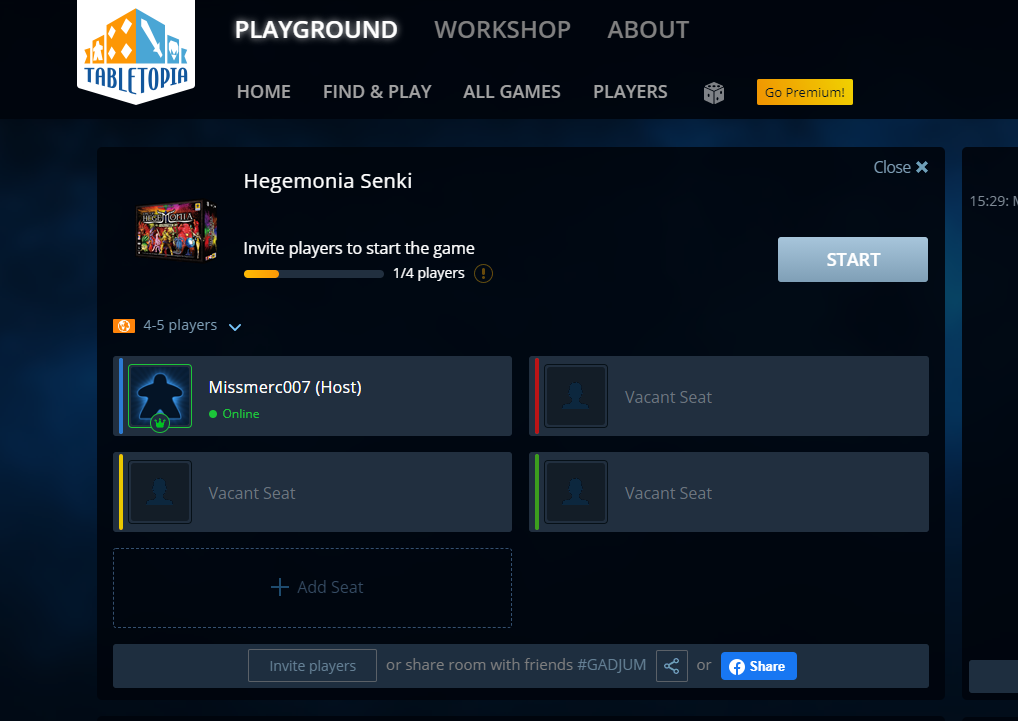Open the Playground tab
This screenshot has width=1018, height=721.
tap(316, 30)
